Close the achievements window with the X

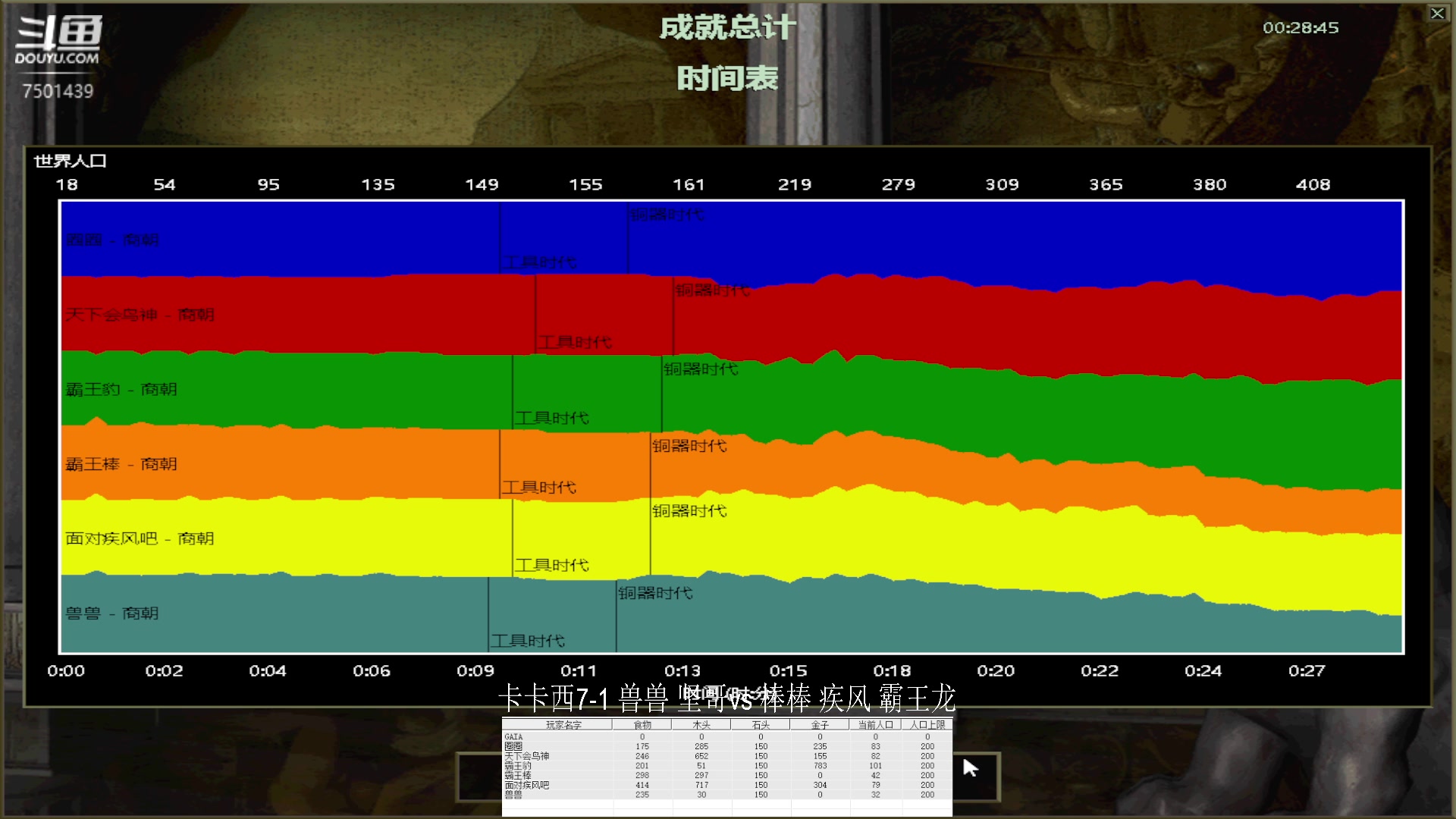tap(1437, 13)
